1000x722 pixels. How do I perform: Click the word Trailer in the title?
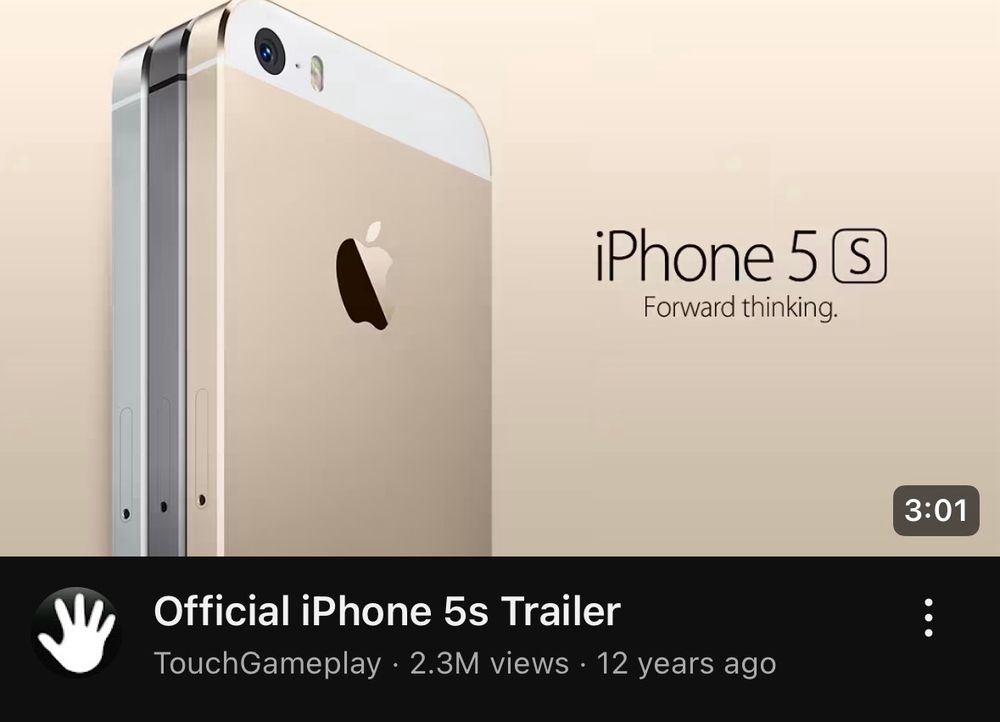561,611
